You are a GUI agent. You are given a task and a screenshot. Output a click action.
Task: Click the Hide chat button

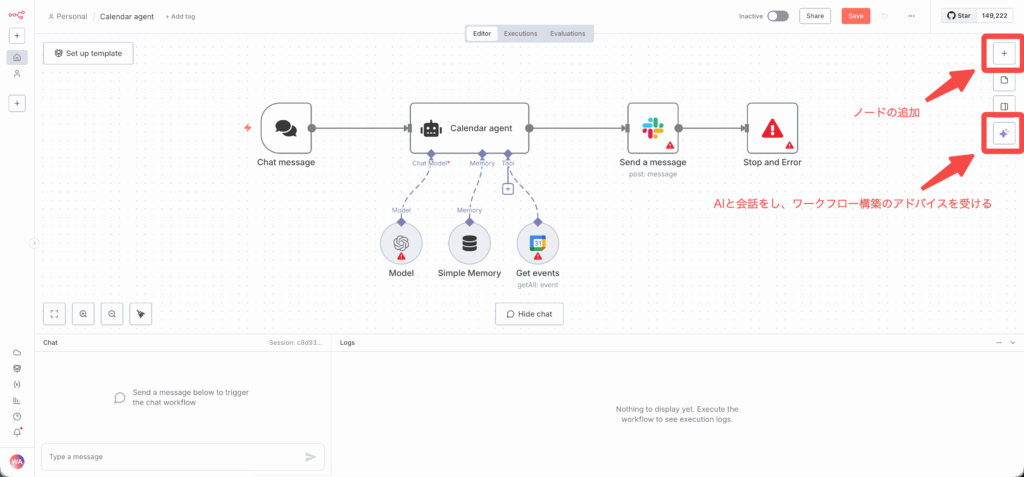pyautogui.click(x=529, y=314)
